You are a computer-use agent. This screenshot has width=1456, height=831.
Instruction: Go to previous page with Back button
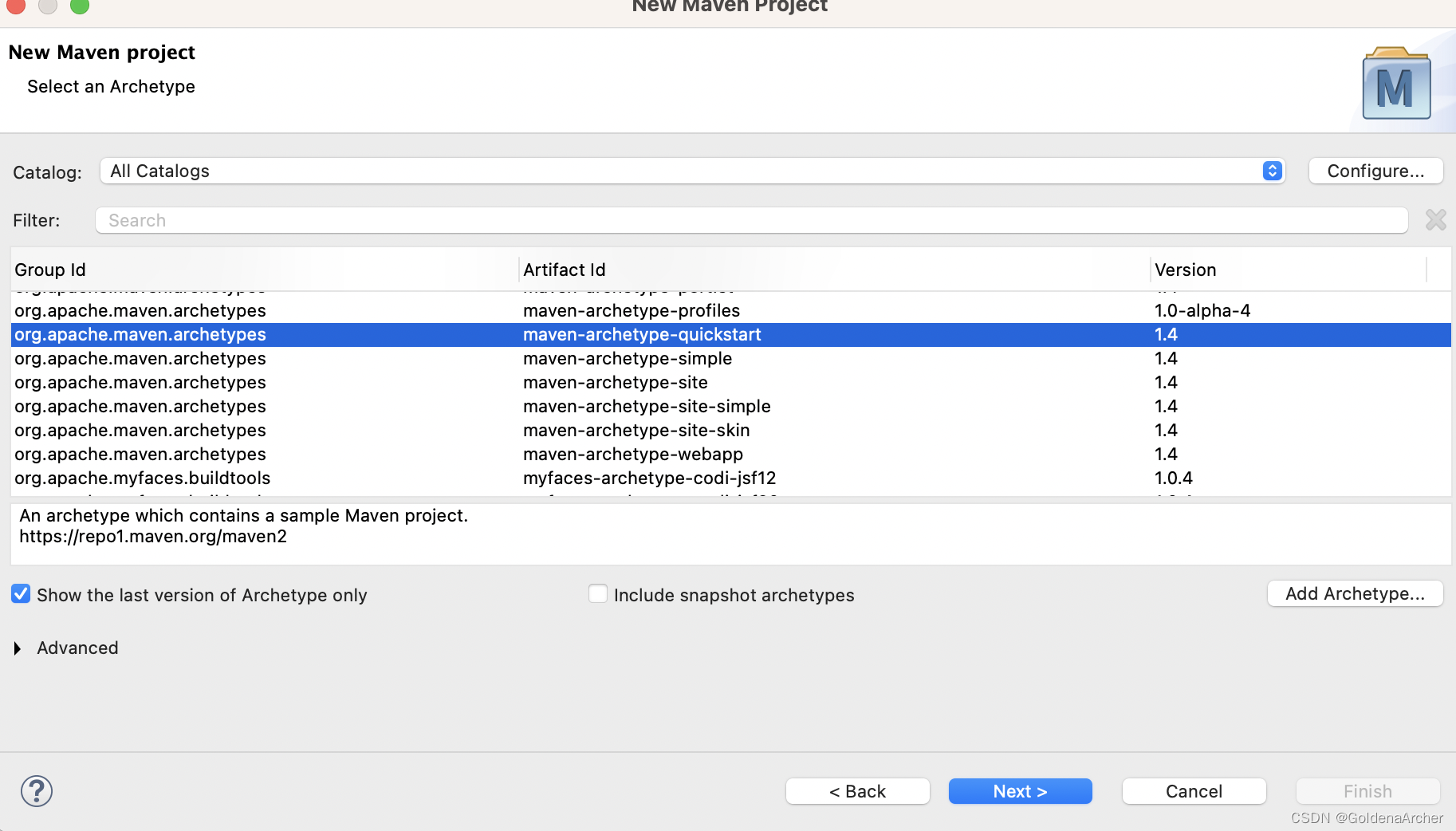coord(857,791)
